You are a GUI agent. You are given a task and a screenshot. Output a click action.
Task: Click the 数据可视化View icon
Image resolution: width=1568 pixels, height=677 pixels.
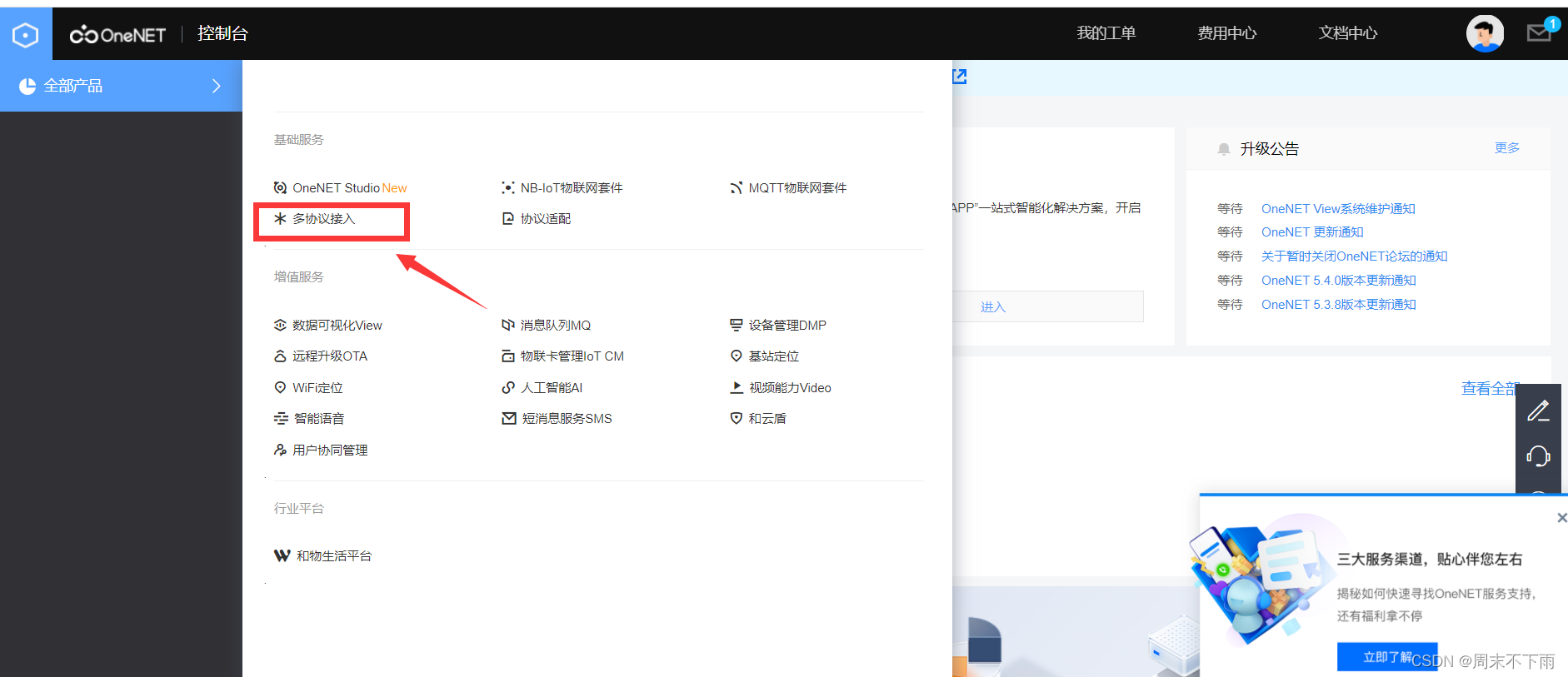tap(280, 326)
